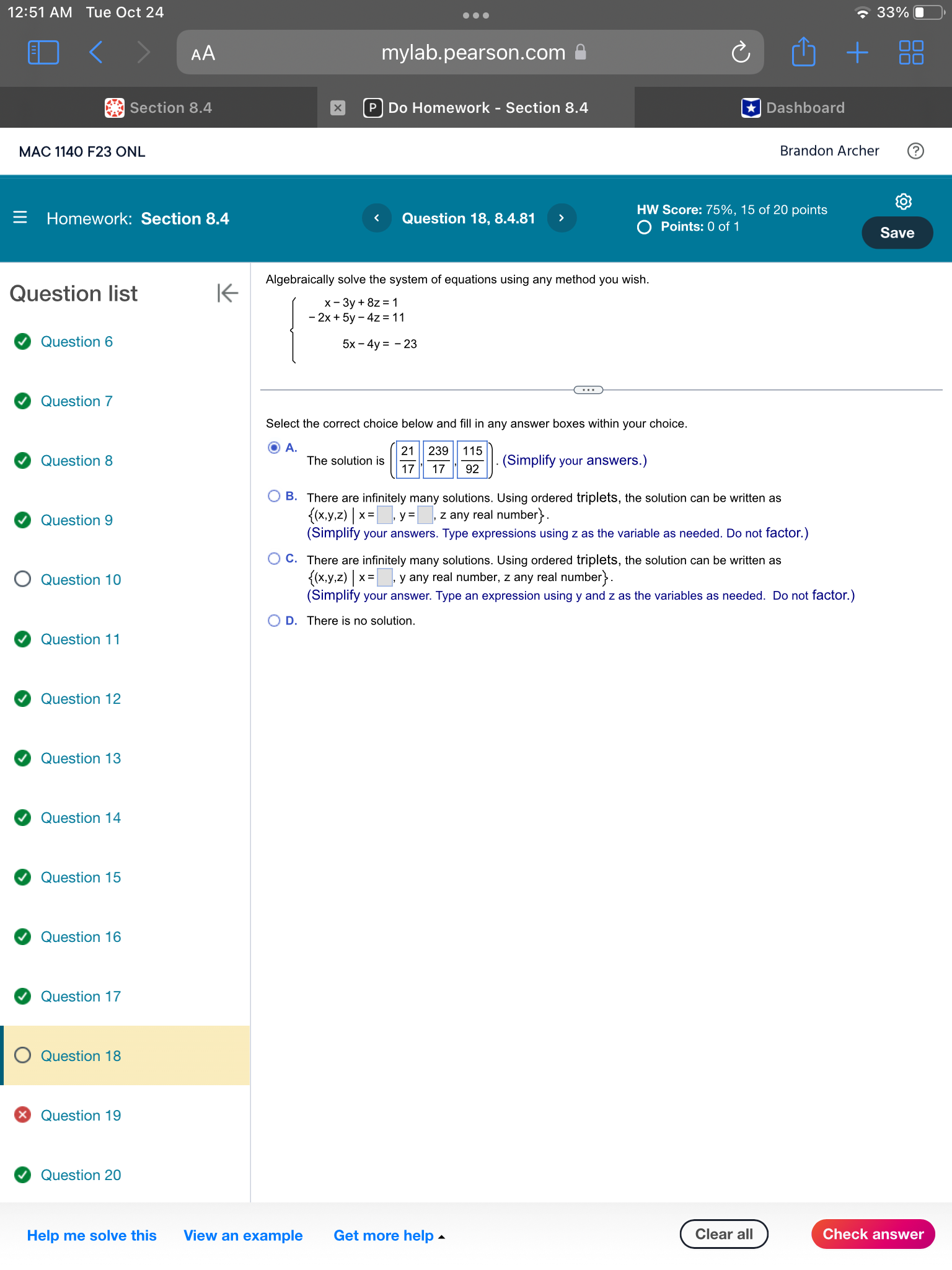This screenshot has height=1270, width=952.
Task: Select answer choice C
Action: (274, 559)
